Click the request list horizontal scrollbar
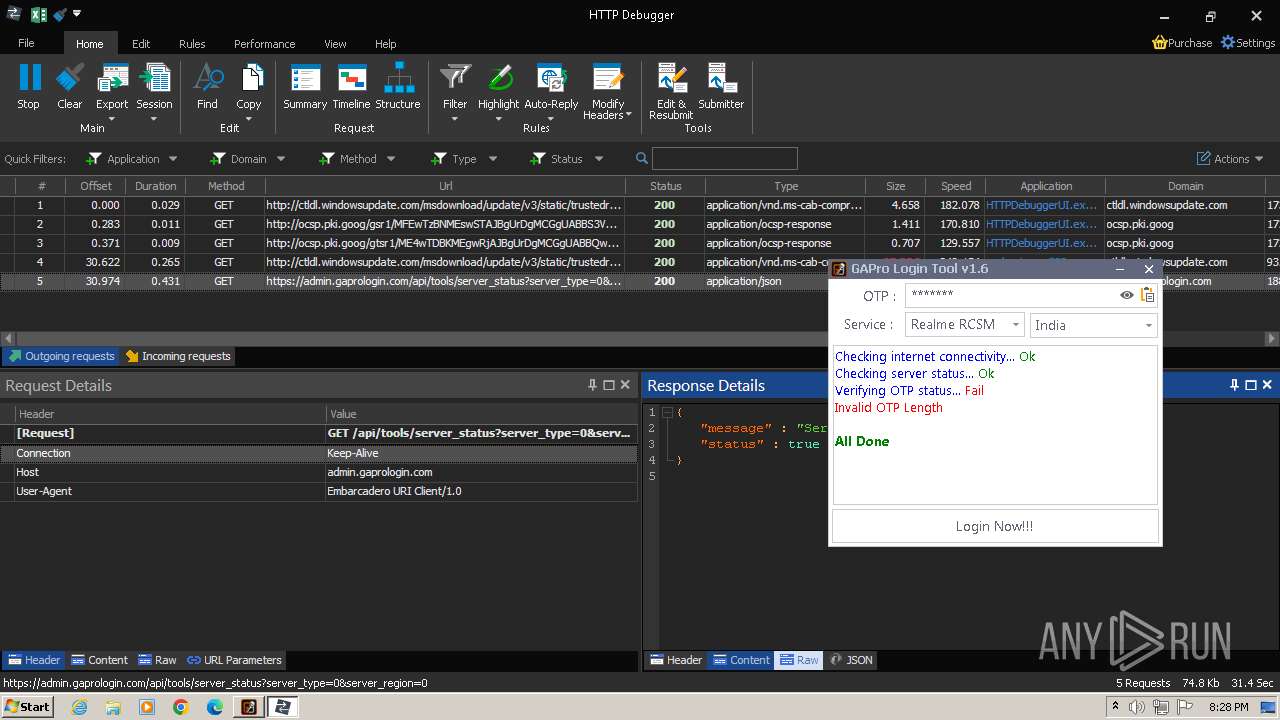 tap(640, 338)
